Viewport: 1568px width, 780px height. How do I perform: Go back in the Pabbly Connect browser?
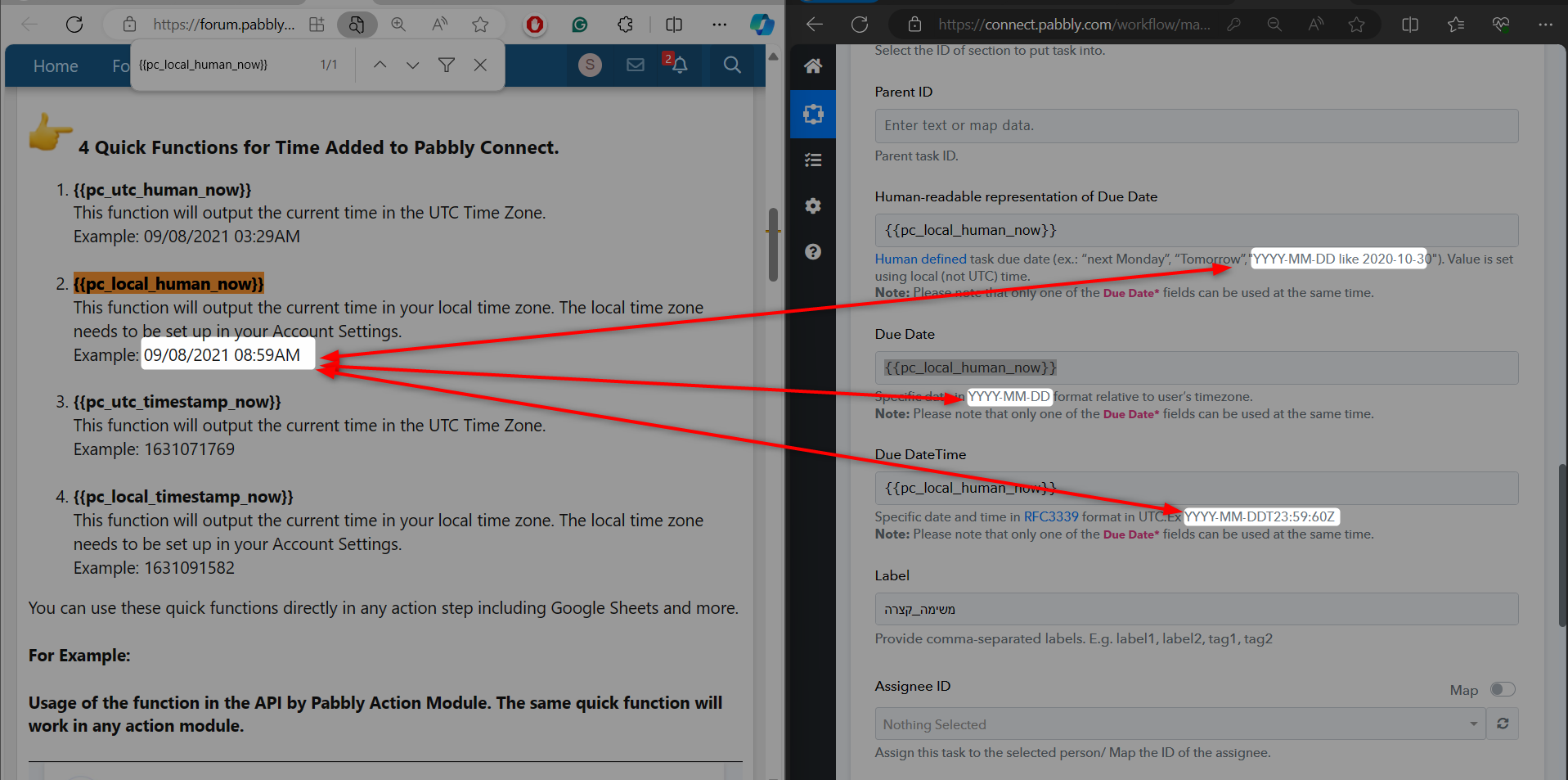[815, 25]
